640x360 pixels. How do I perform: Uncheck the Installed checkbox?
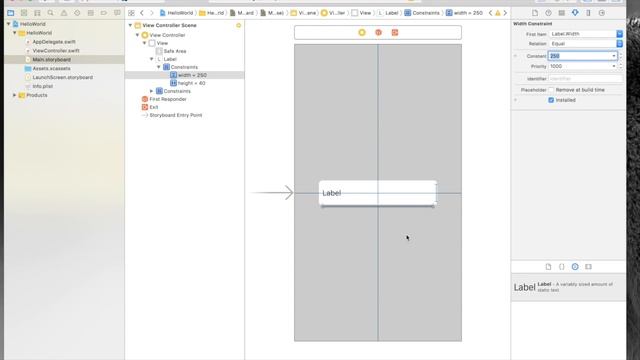point(551,100)
